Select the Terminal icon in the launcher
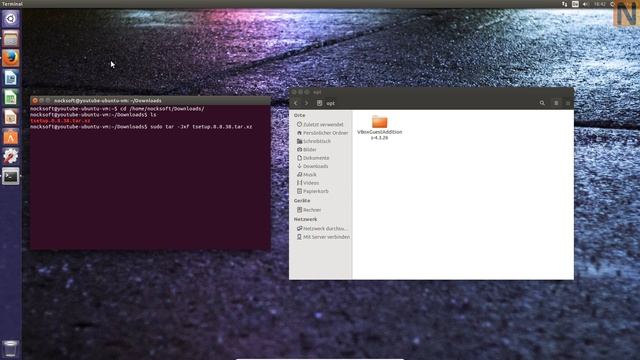This screenshot has width=640, height=360. 11,177
